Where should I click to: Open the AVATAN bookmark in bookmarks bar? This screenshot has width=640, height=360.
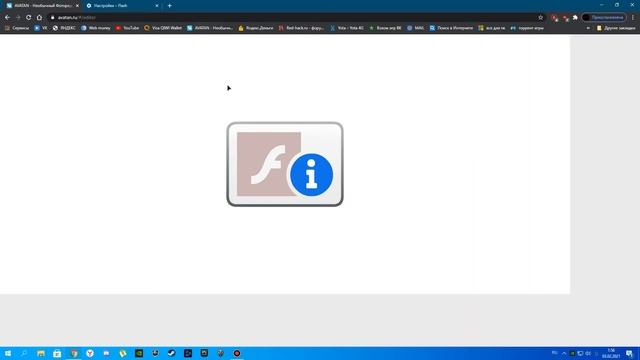click(x=210, y=28)
